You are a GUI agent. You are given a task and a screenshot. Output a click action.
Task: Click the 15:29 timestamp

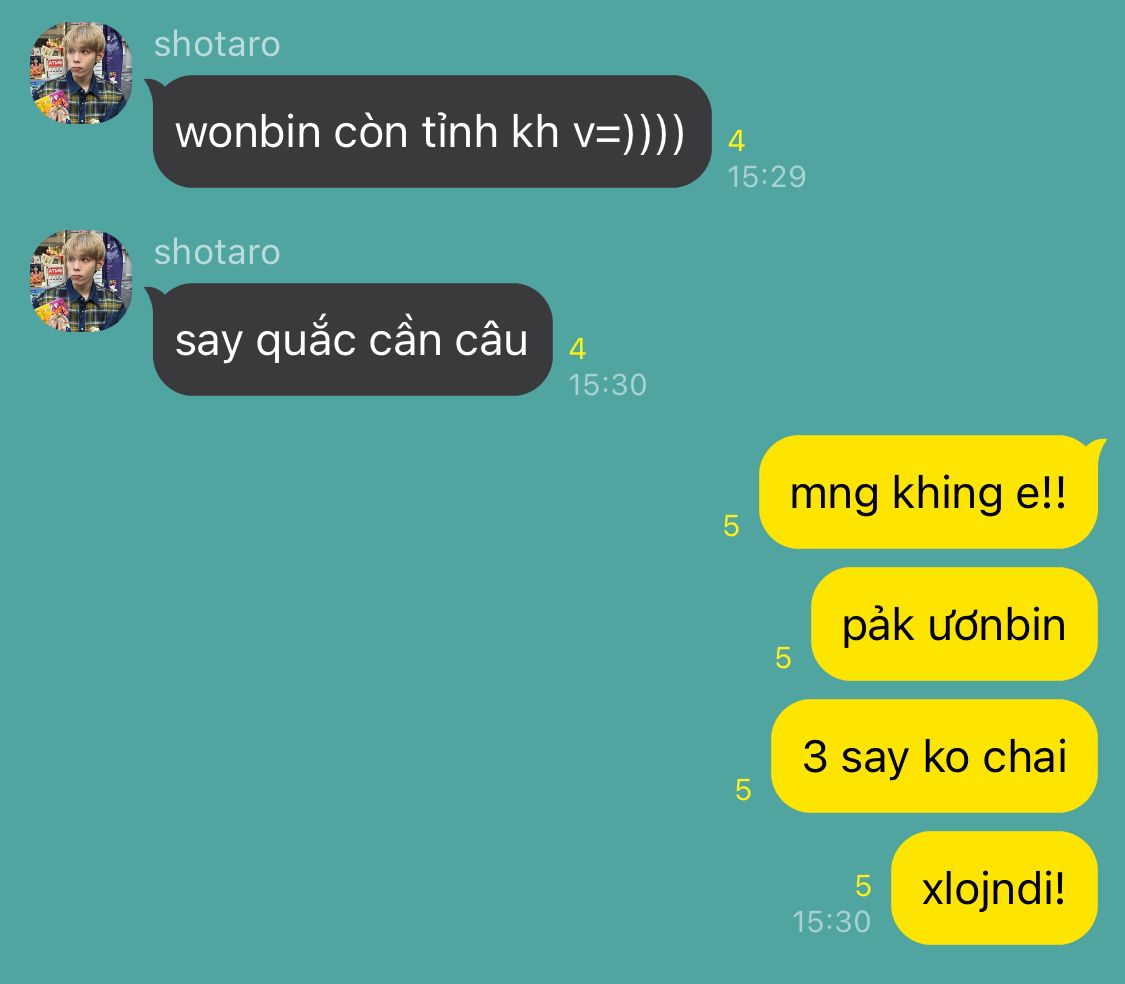coord(767,177)
